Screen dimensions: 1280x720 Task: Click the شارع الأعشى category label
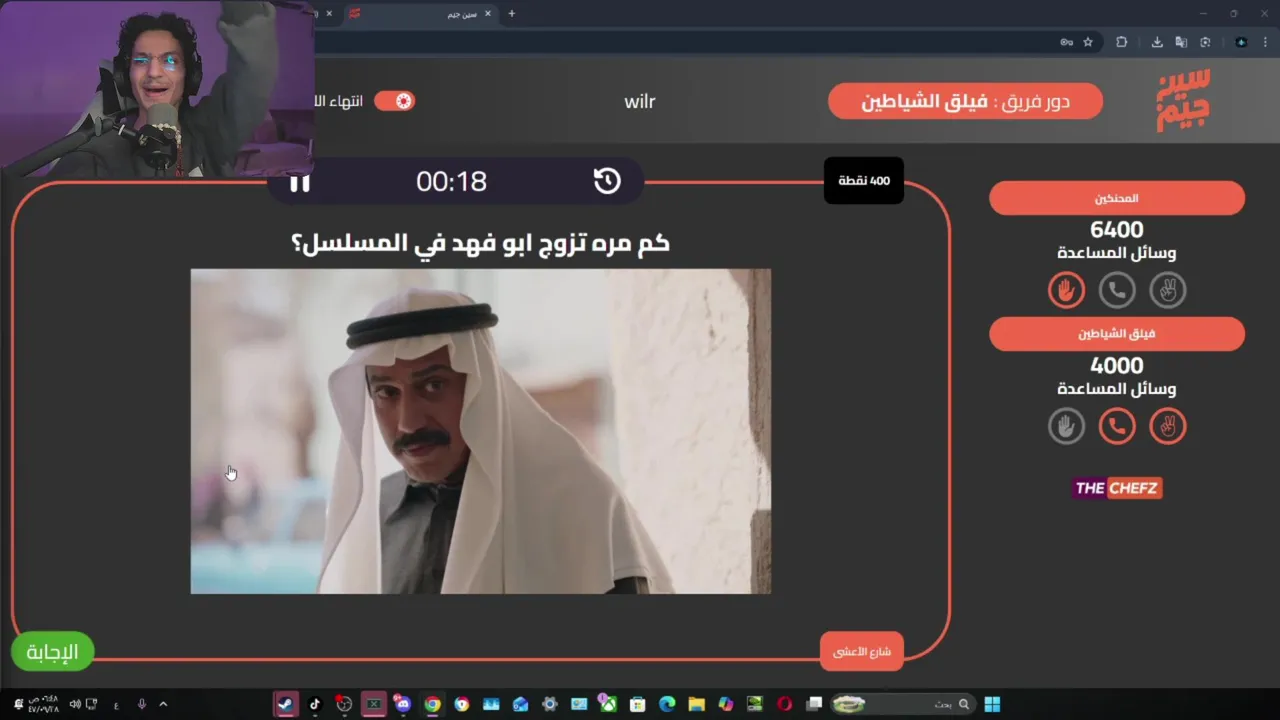862,652
